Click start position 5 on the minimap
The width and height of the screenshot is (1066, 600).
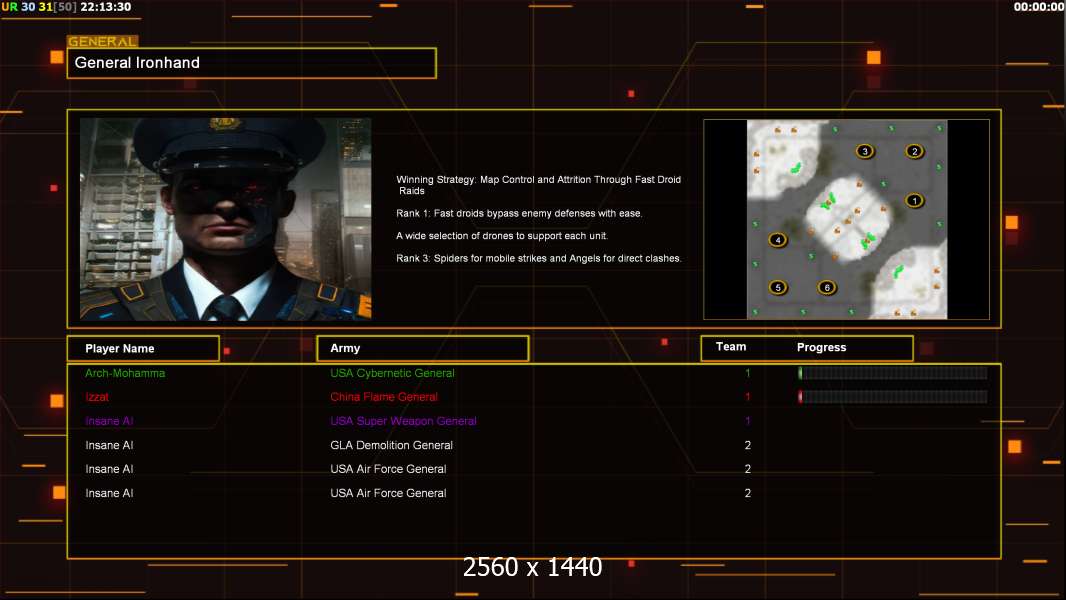click(778, 287)
